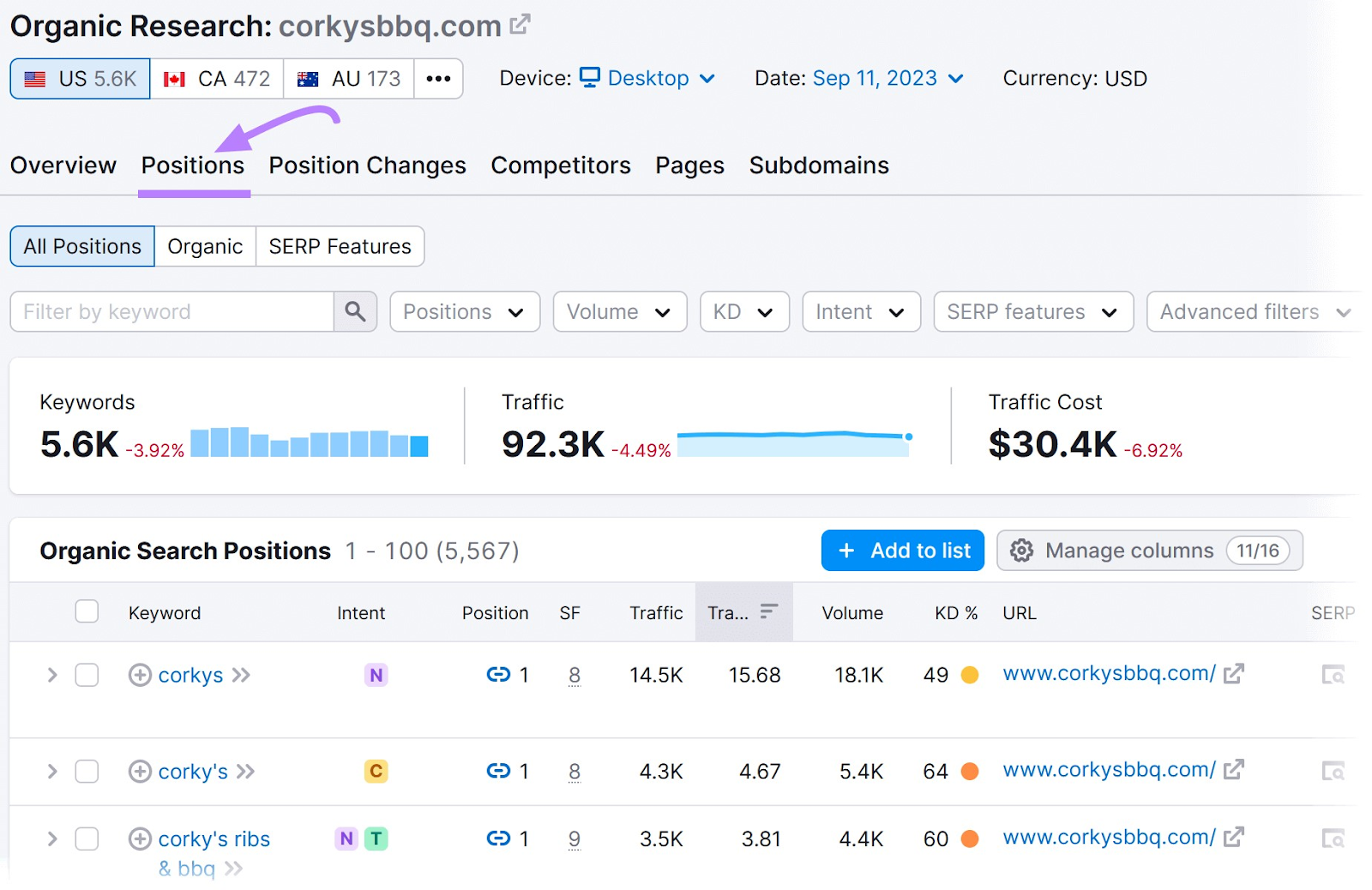The image size is (1372, 890).
Task: Open the Volume filter dropdown
Action: tap(620, 311)
